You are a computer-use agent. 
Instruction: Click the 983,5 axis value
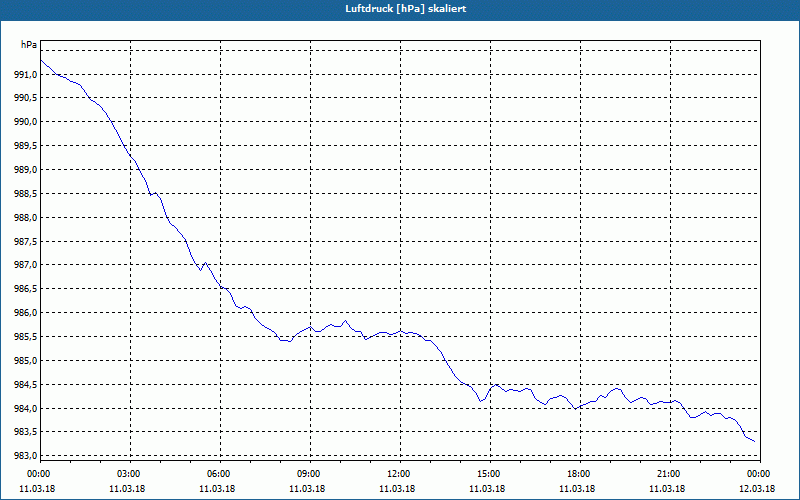(26, 432)
